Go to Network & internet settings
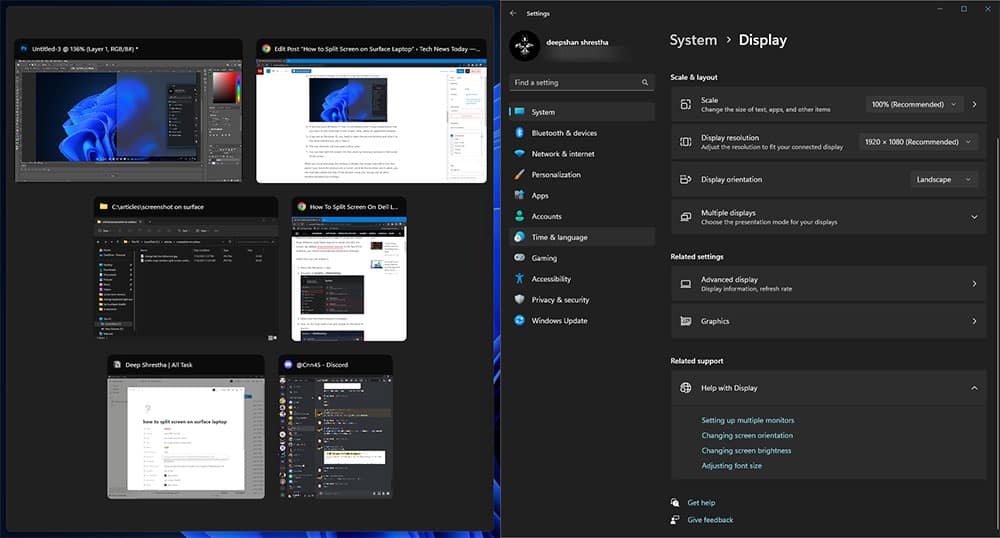Screen dimensions: 1000x538 582,154
